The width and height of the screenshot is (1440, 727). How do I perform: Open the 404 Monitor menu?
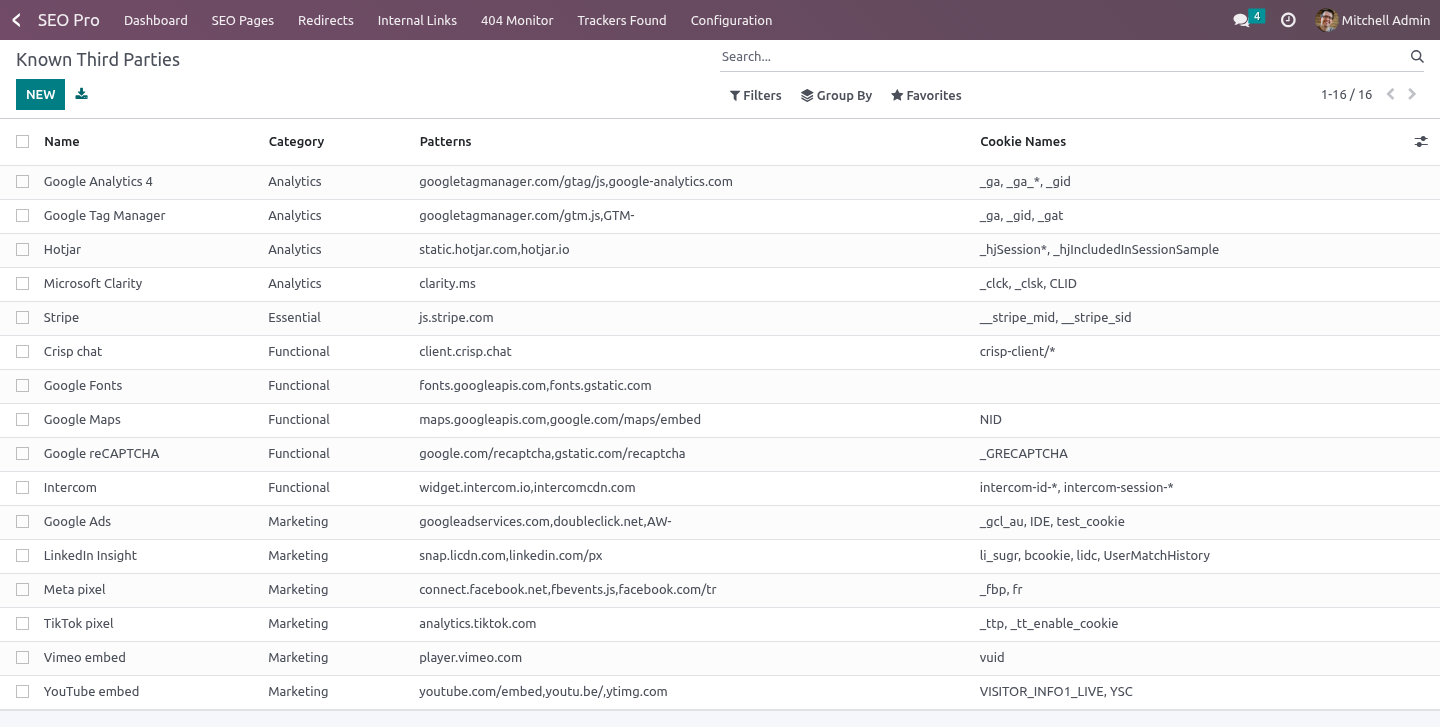(x=517, y=20)
